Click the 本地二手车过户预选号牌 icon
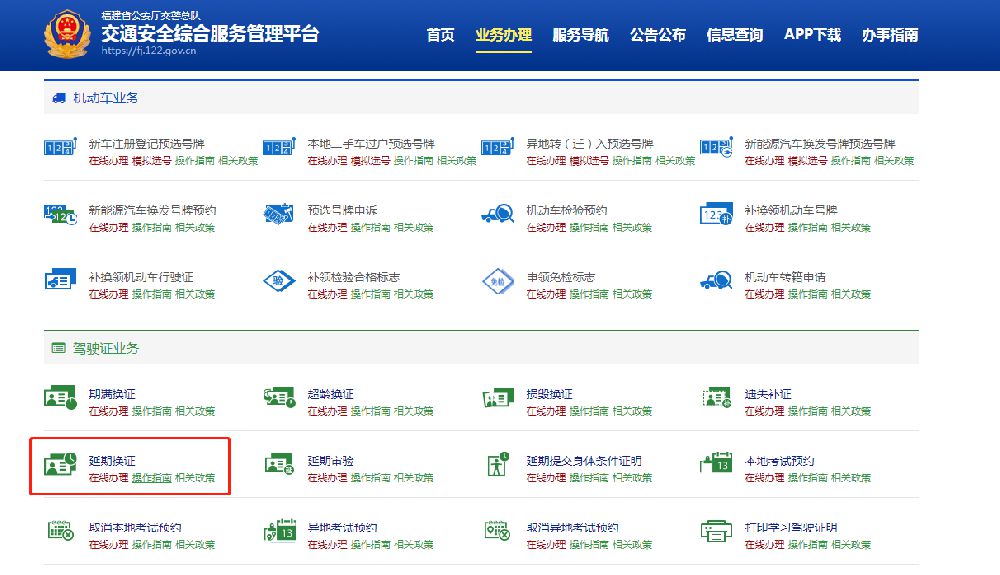The width and height of the screenshot is (1000, 575). (279, 147)
